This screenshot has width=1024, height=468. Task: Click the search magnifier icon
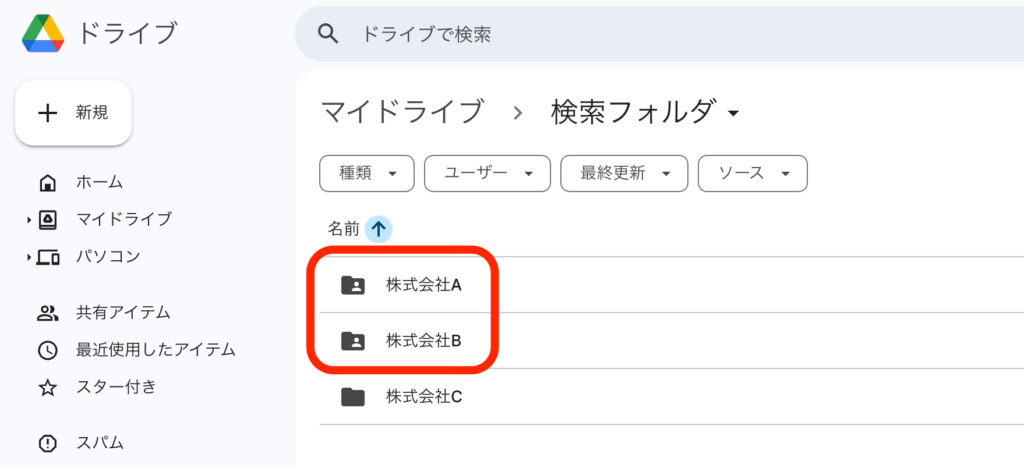[328, 34]
